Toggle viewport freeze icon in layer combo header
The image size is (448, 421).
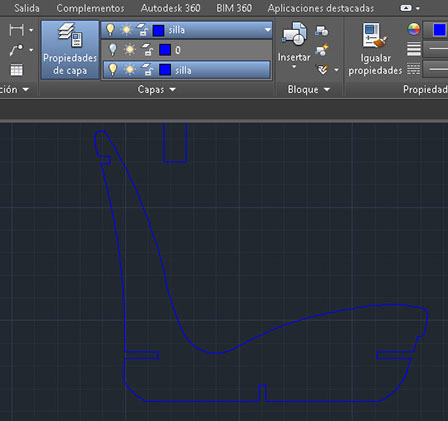coord(142,26)
